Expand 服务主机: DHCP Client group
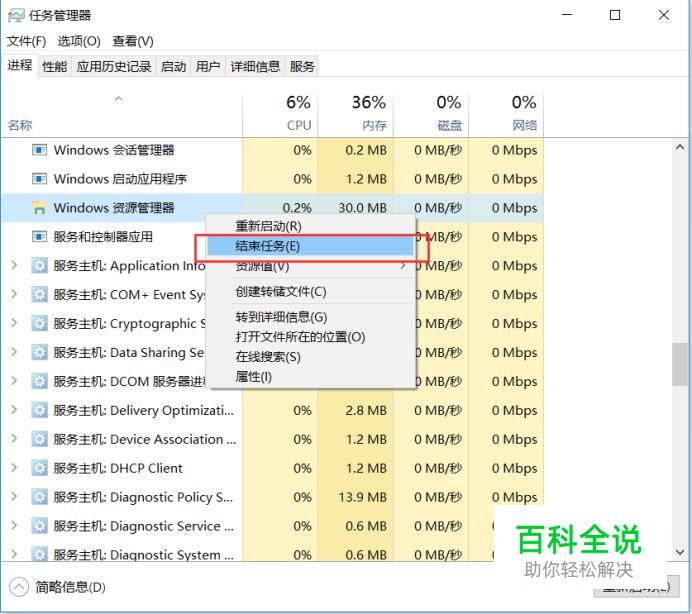 click(x=14, y=467)
